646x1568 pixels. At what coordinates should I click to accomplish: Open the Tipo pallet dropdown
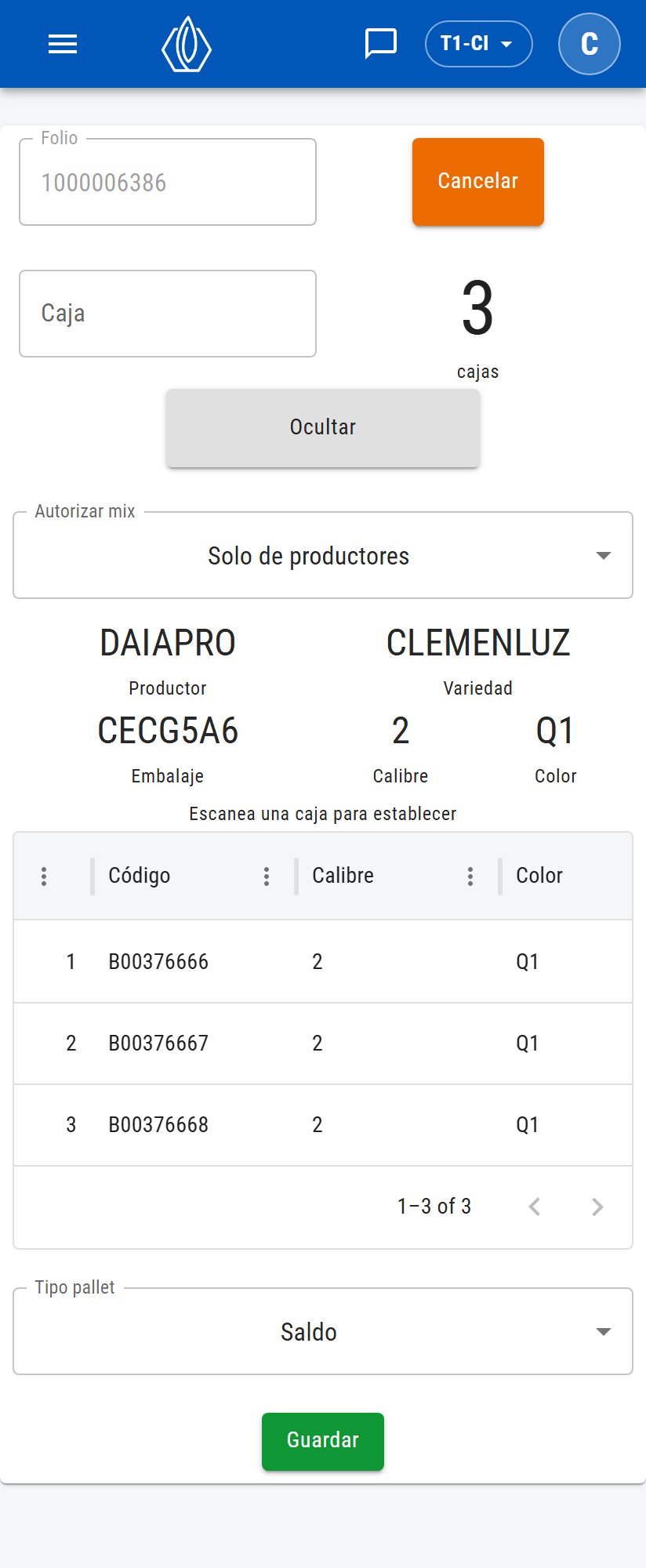[323, 1332]
